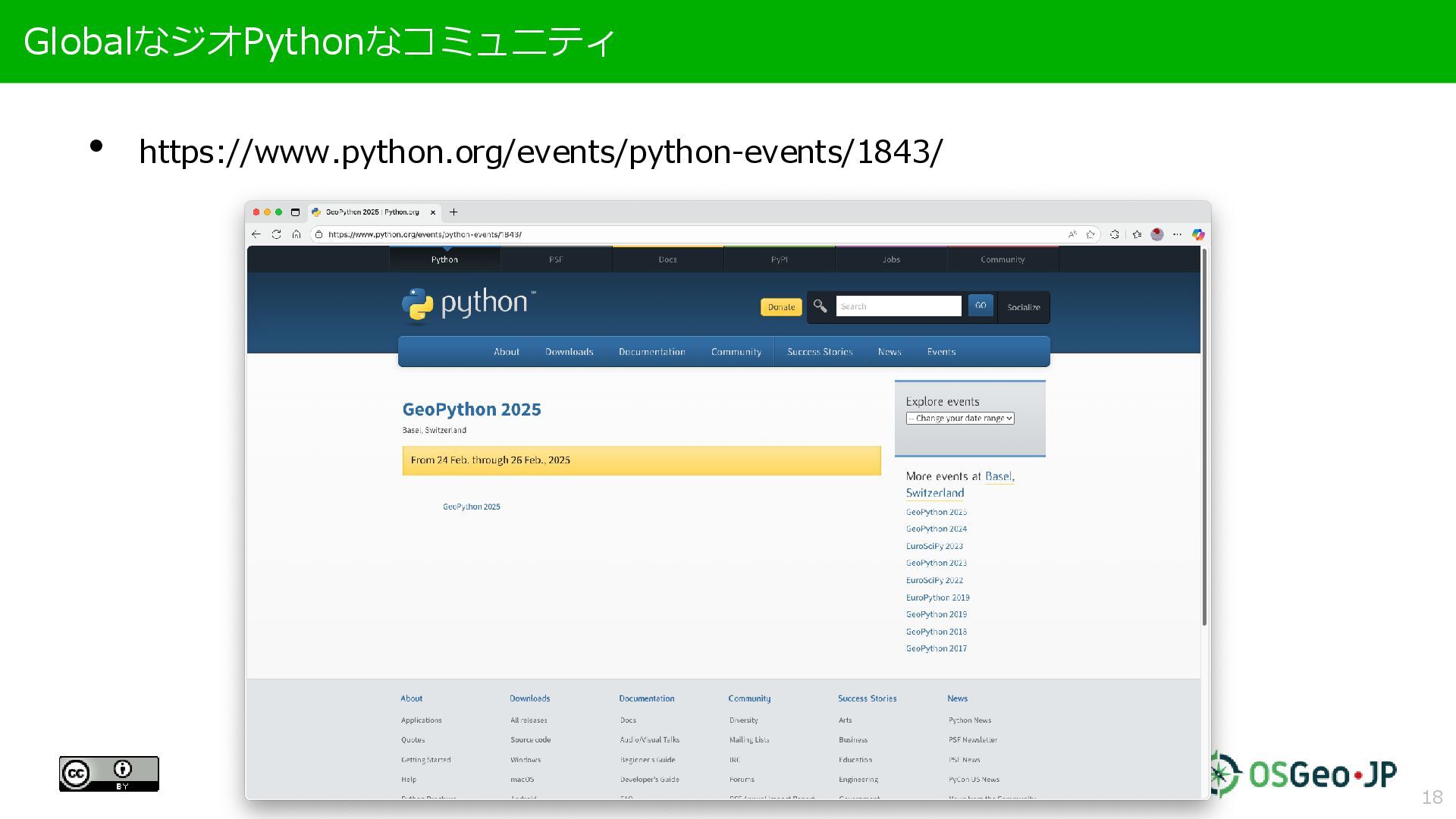
Task: Switch to the PyPI top tab
Action: coord(780,259)
